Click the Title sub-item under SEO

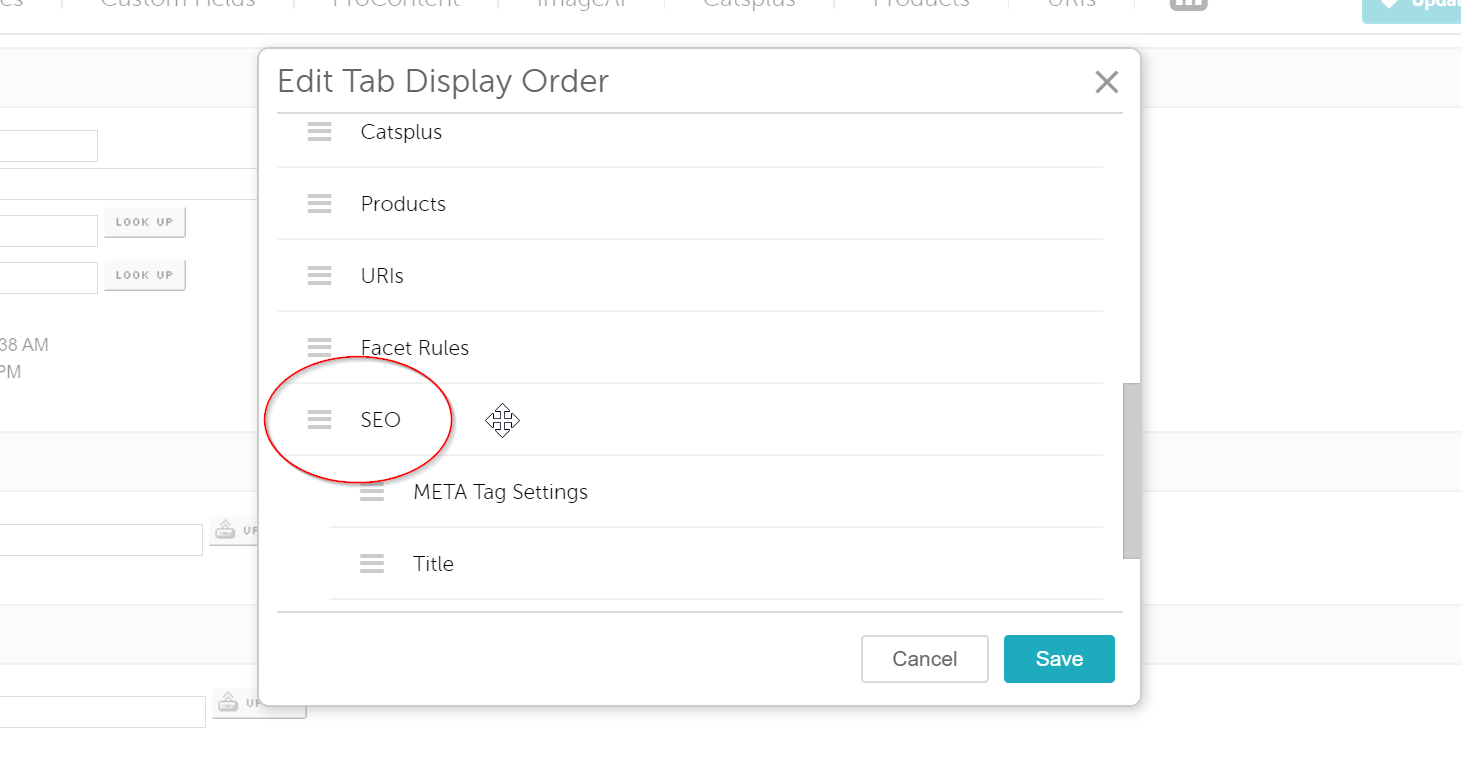point(433,564)
